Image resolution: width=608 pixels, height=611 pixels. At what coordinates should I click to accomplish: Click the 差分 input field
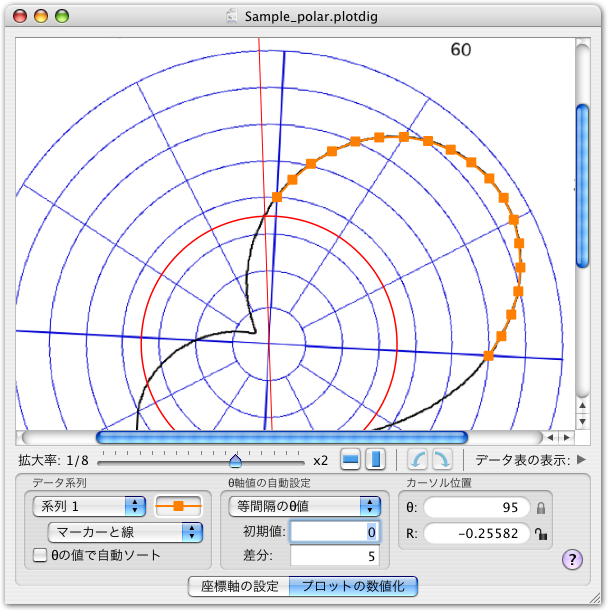click(334, 556)
